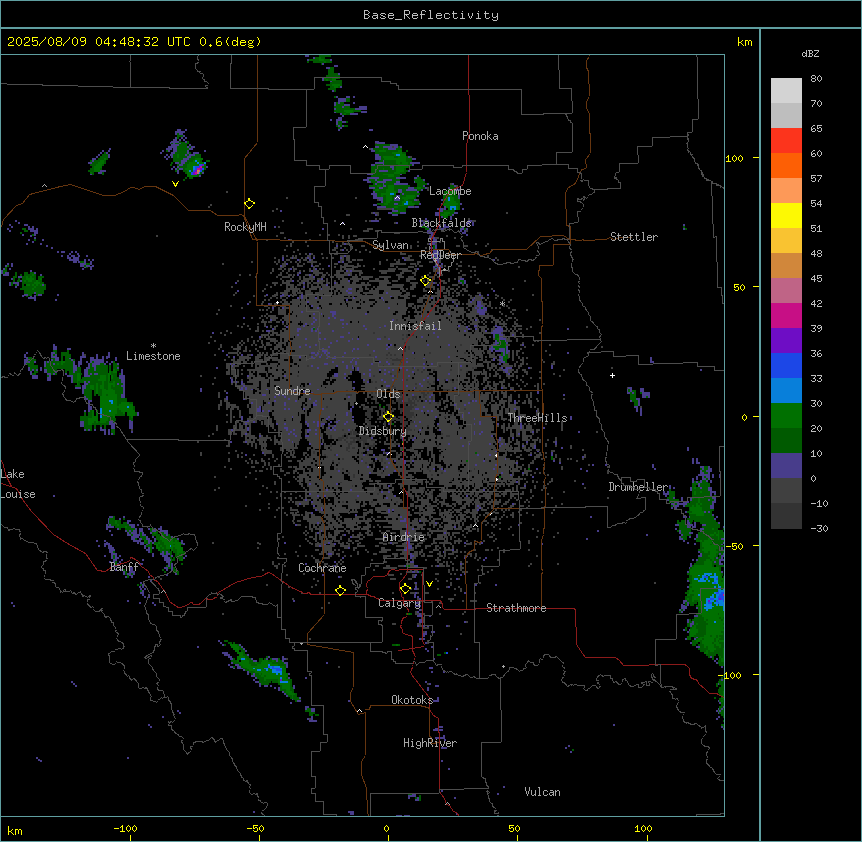Click the asterisk marker above Limestone

pyautogui.click(x=153, y=346)
